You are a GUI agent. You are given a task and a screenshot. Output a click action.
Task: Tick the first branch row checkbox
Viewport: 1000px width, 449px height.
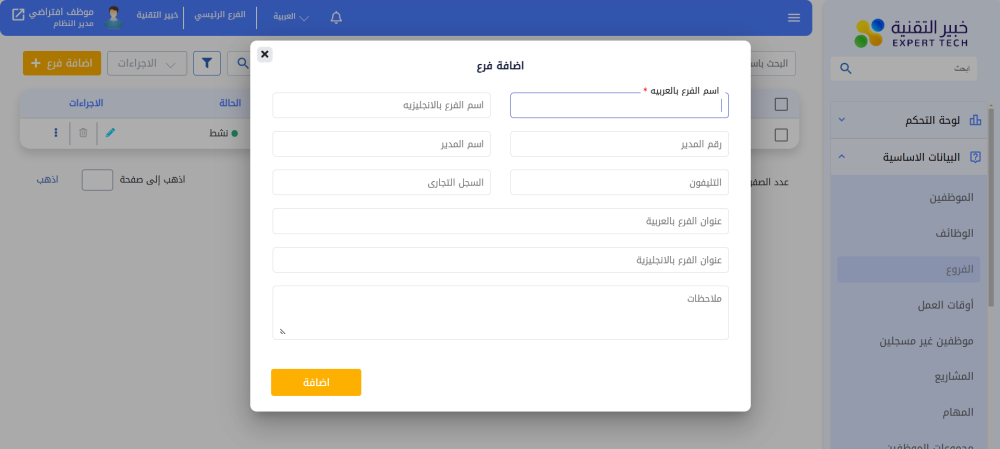click(x=781, y=134)
